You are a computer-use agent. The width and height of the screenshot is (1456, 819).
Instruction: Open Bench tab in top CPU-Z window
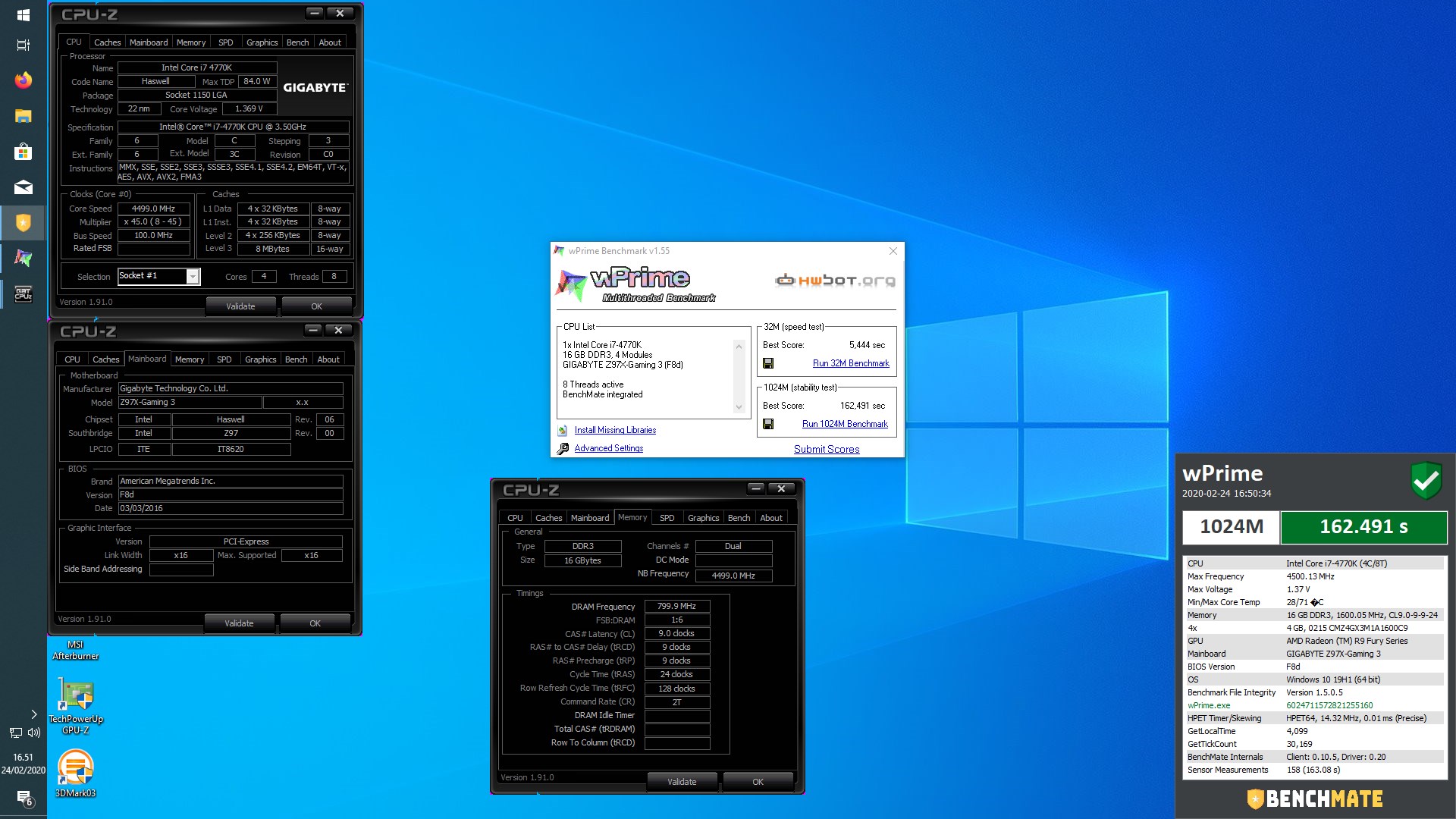tap(297, 42)
